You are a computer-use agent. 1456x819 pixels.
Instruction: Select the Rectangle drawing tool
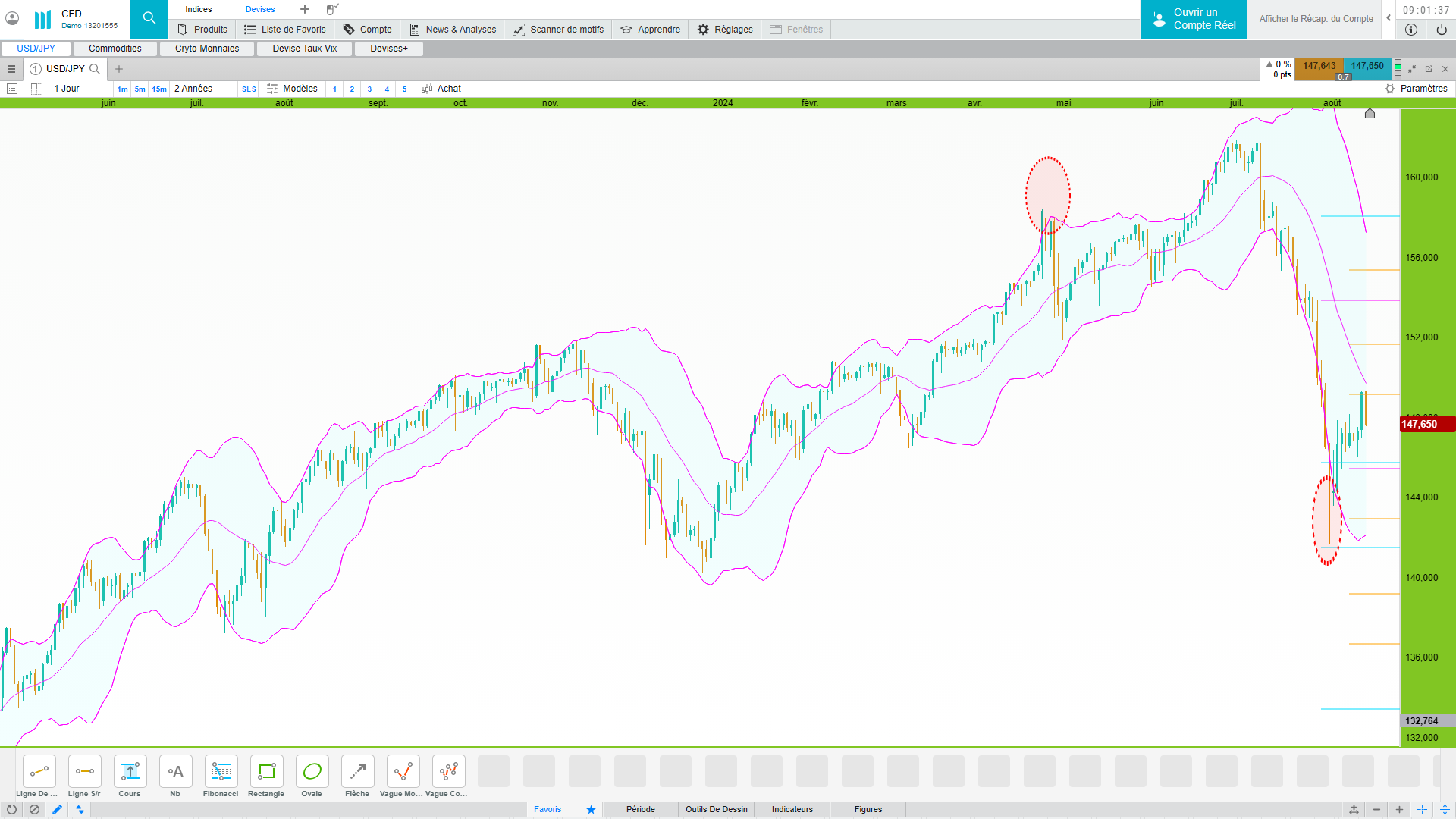[266, 772]
